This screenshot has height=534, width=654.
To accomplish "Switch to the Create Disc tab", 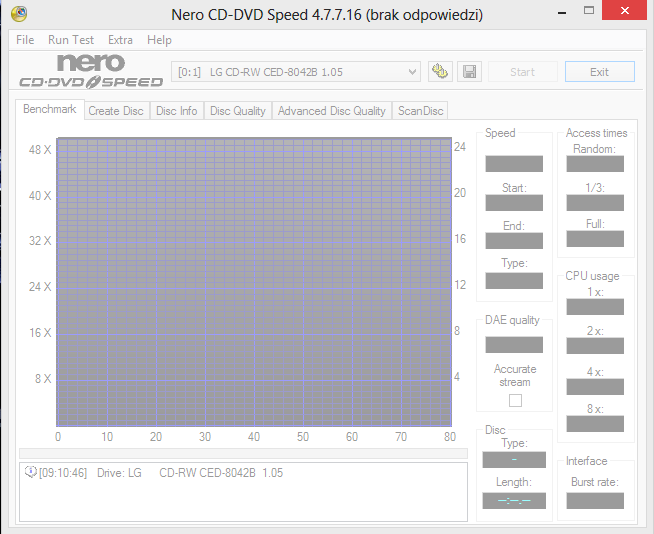I will [x=116, y=111].
